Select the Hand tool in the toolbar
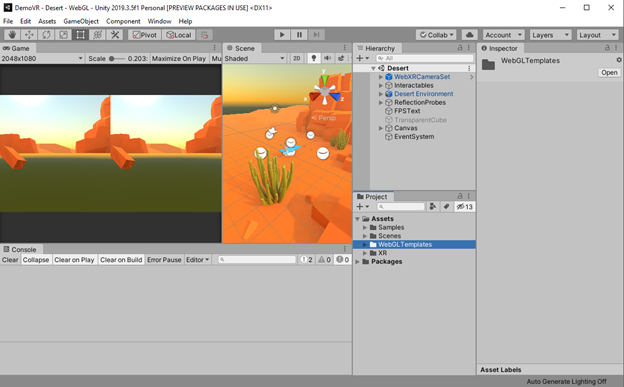The width and height of the screenshot is (624, 387). pos(12,35)
